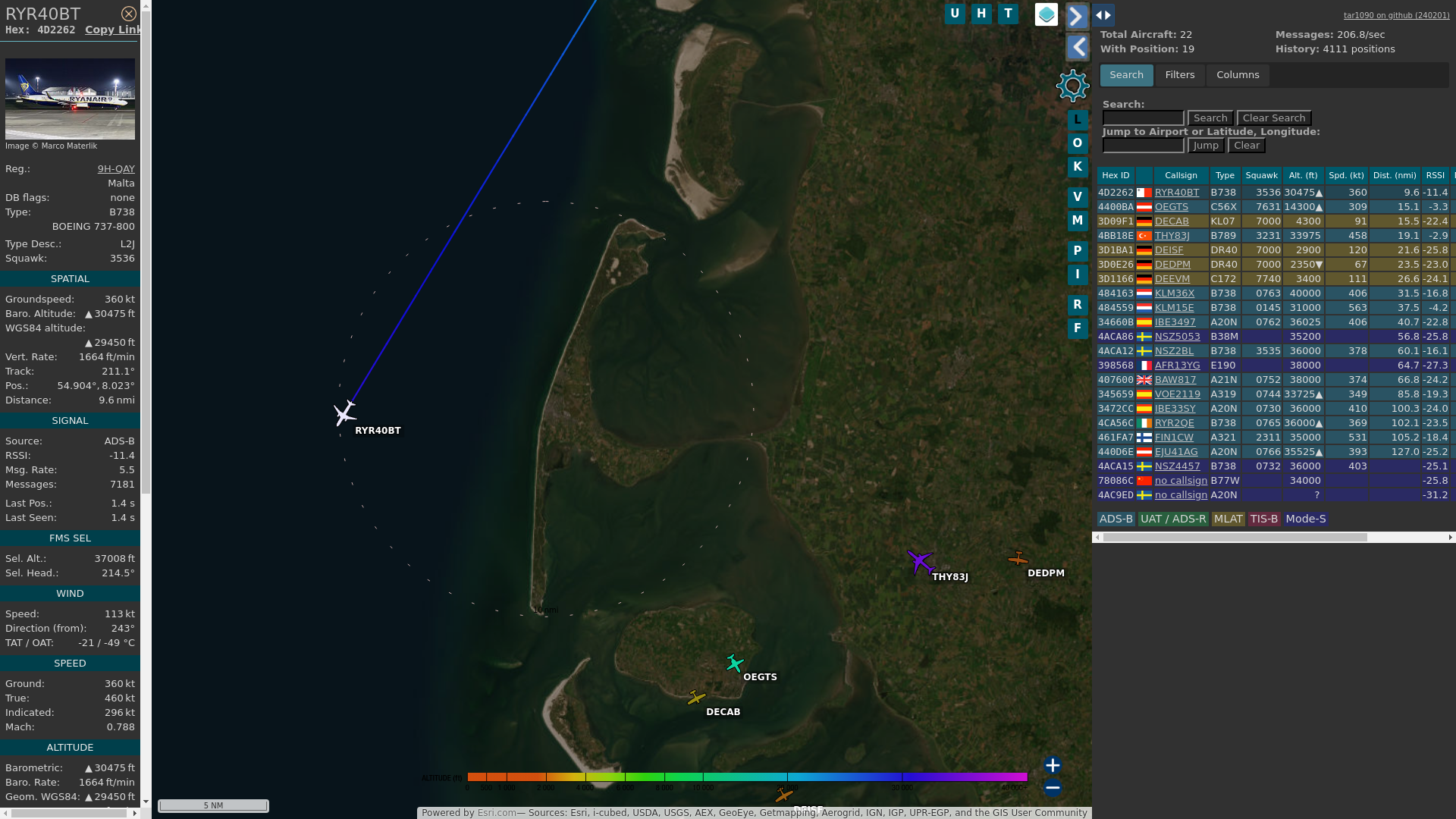Click the Clear Search button

point(1274,118)
